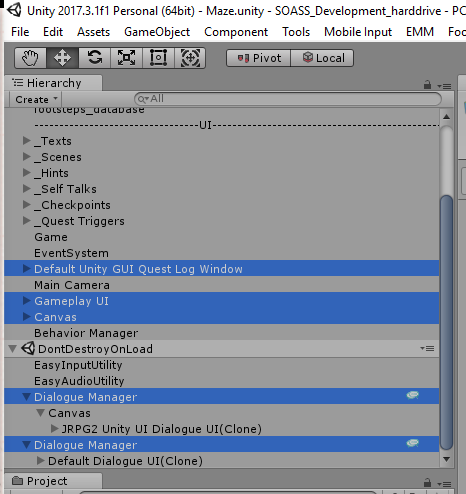466x494 pixels.
Task: Expand the Gameplay UI object
Action: pyautogui.click(x=27, y=300)
